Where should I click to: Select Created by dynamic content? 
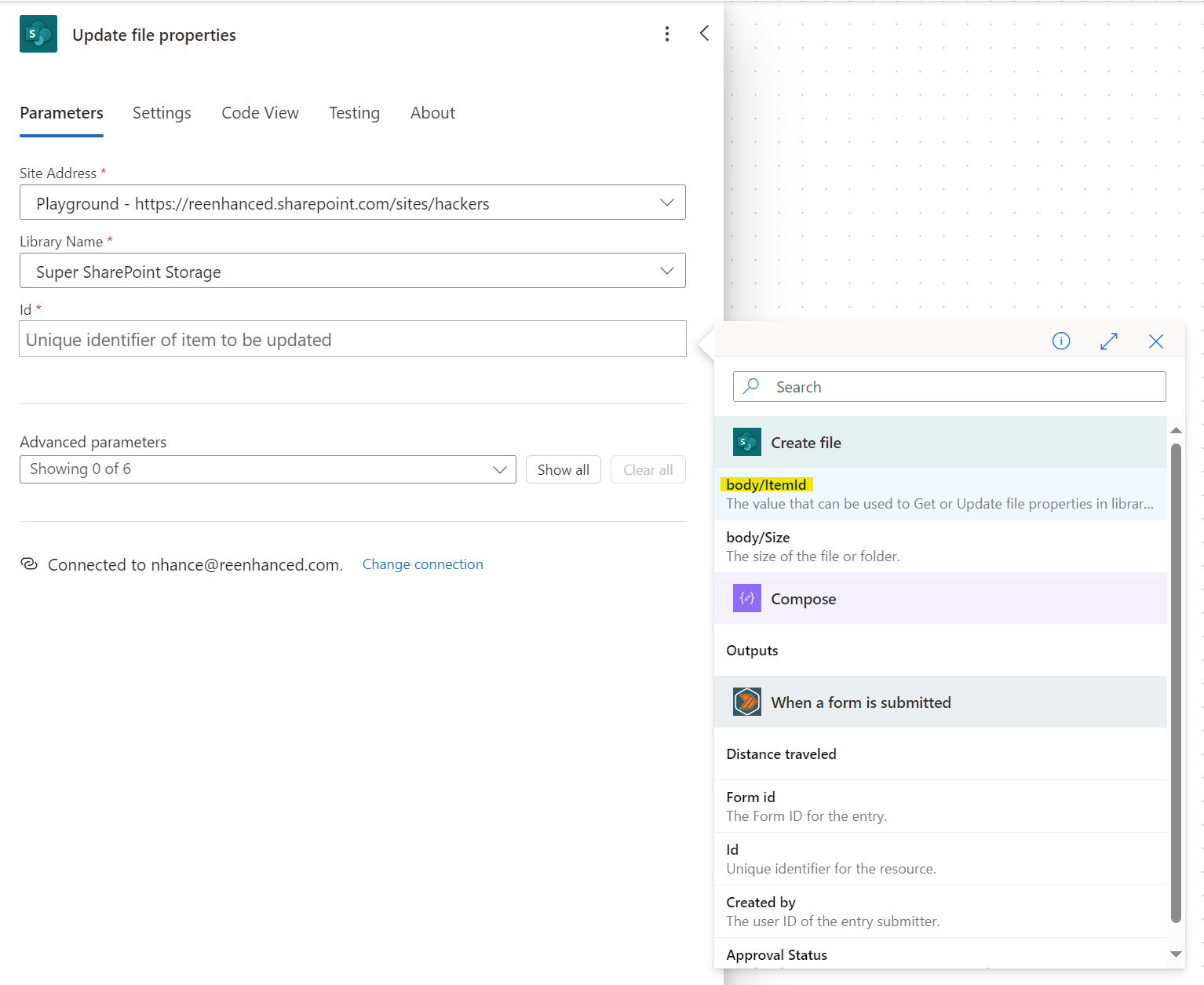click(940, 911)
